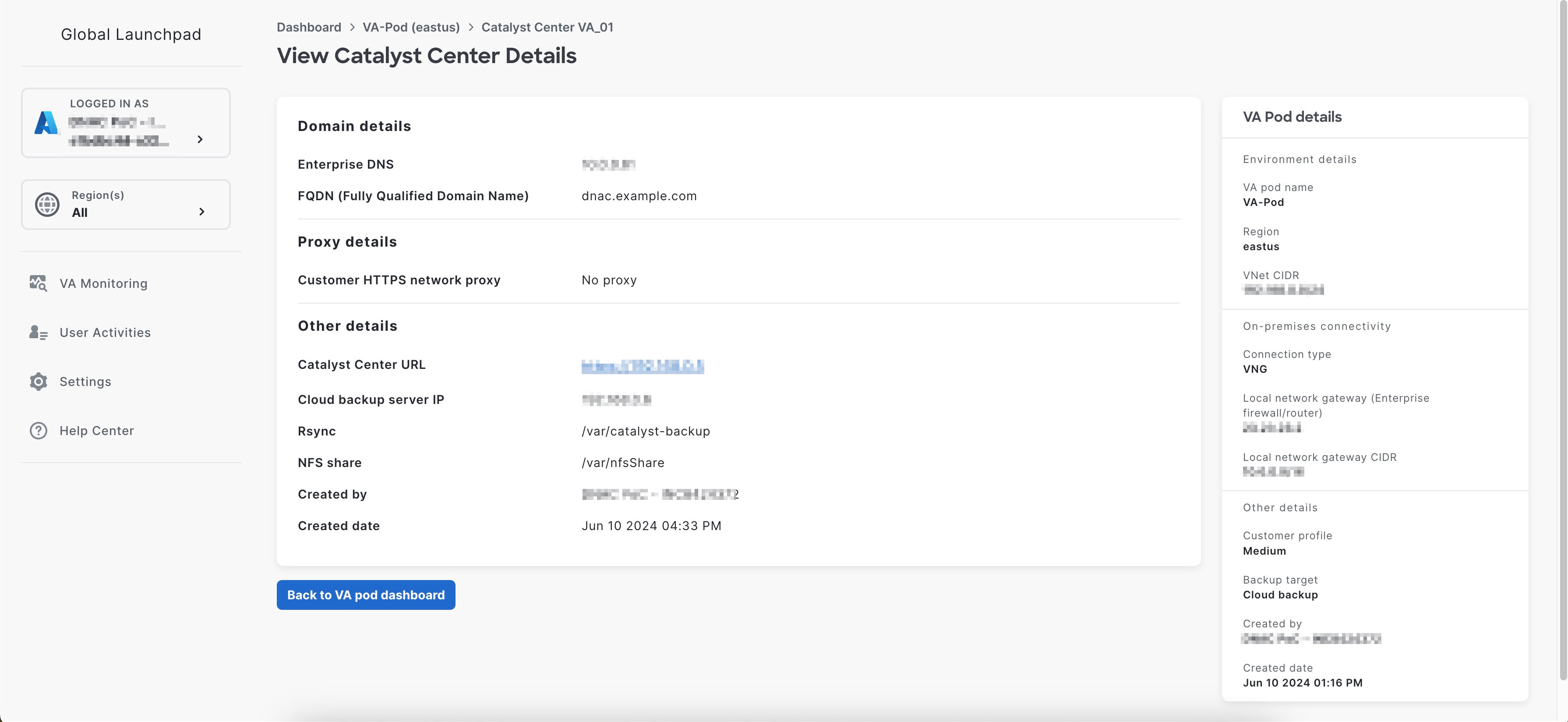Click the Local network gateway CIDR label

point(1320,457)
